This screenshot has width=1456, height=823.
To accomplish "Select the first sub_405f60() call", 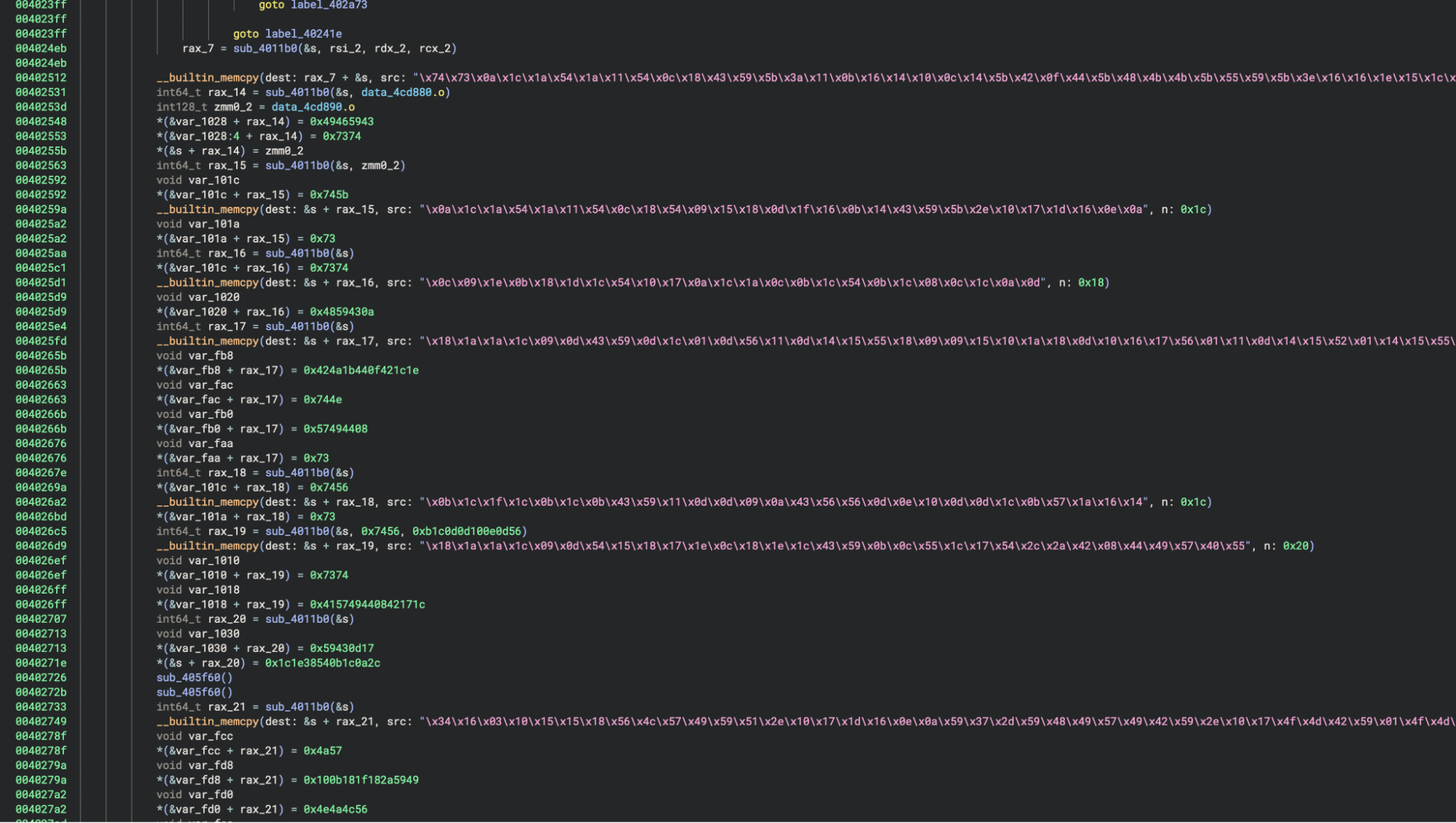I will 194,677.
